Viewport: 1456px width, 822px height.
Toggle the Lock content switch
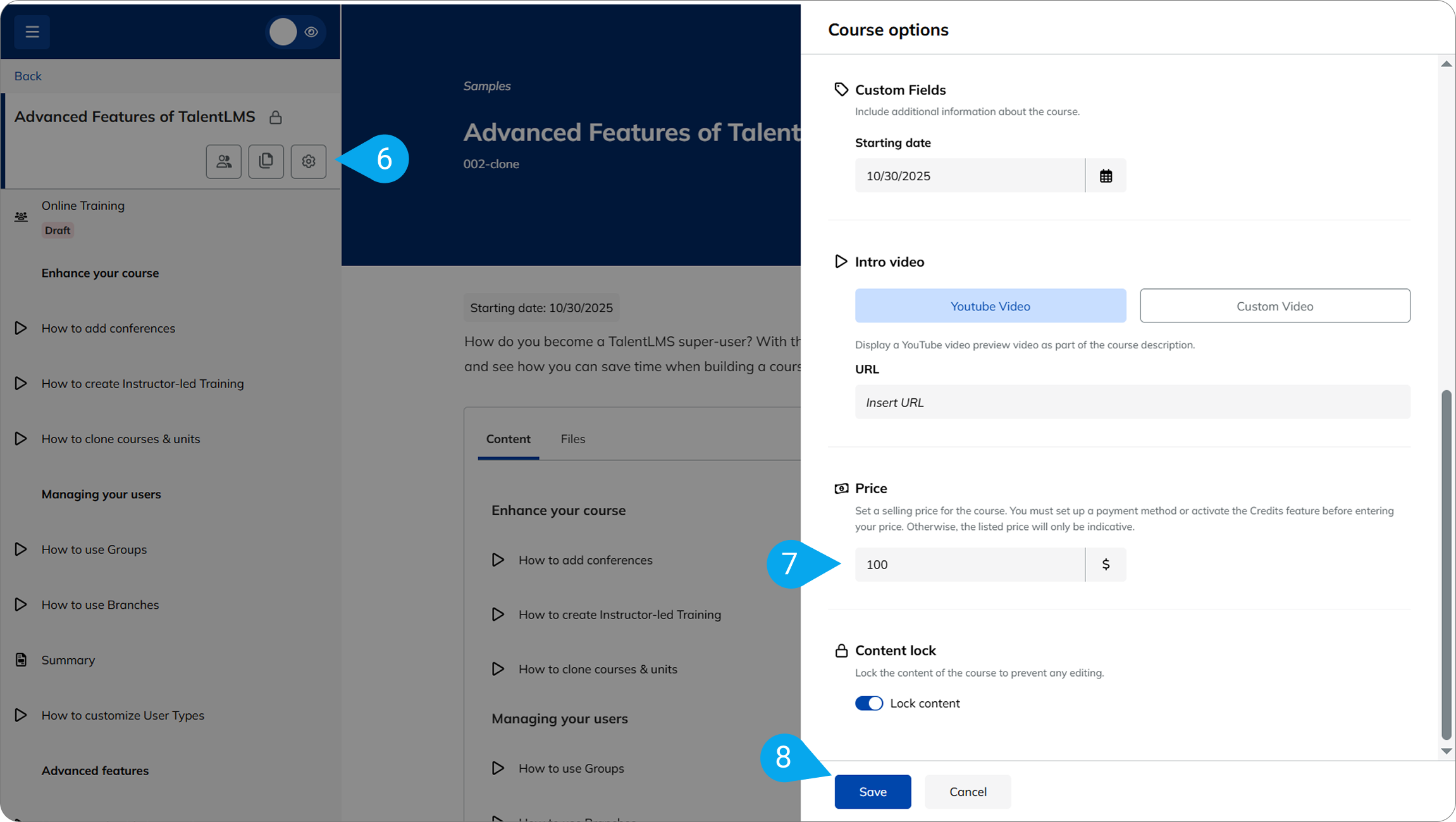pyautogui.click(x=868, y=703)
